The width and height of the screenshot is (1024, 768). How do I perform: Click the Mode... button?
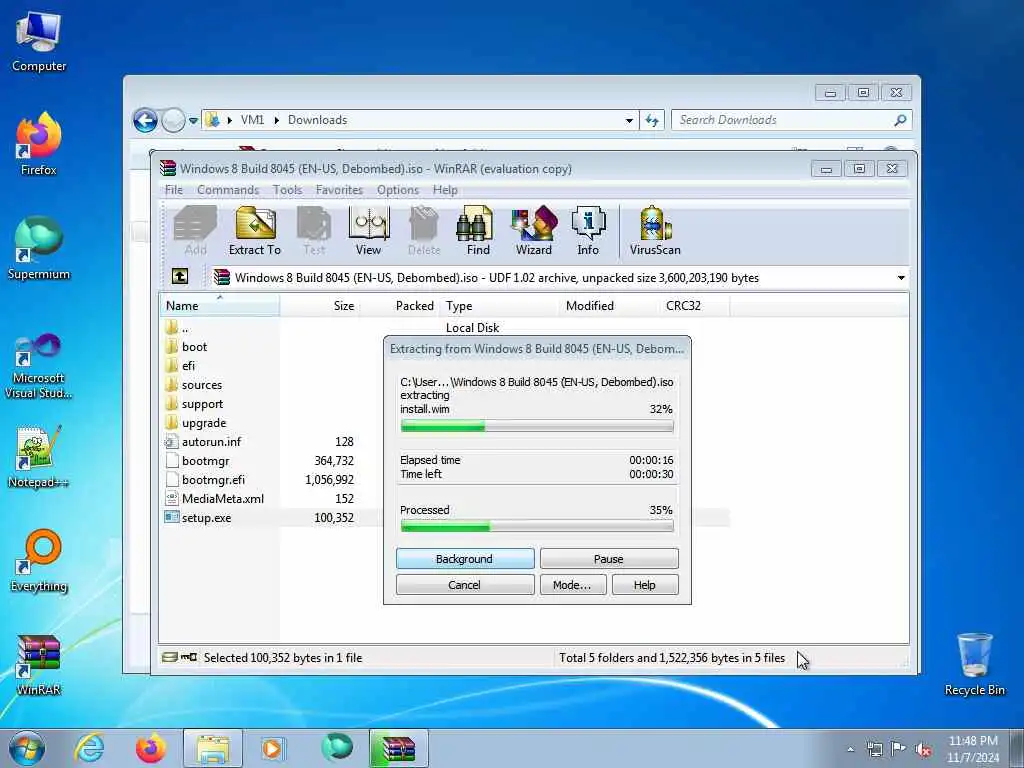click(x=573, y=585)
